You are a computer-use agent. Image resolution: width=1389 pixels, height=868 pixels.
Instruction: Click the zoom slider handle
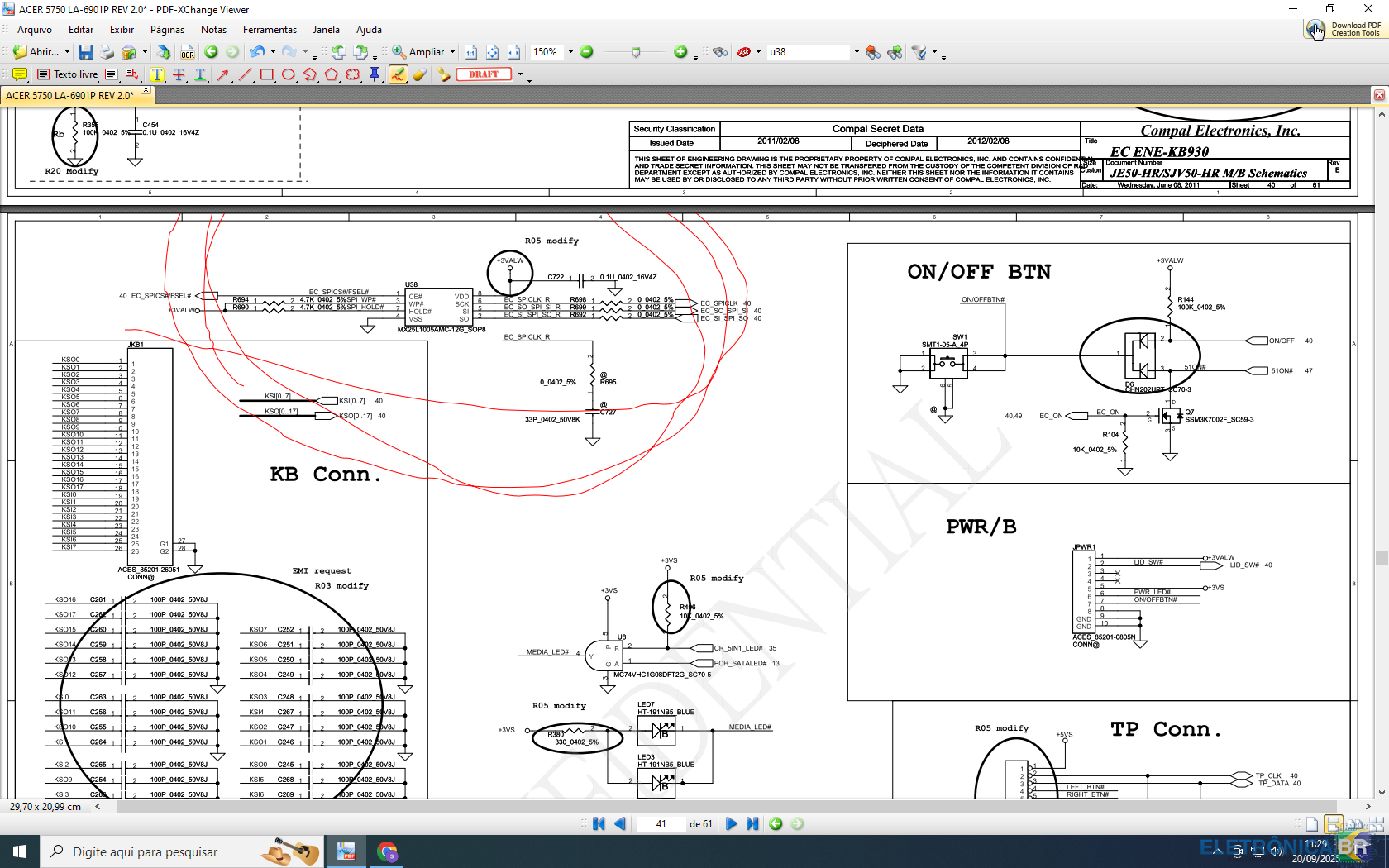pos(636,52)
